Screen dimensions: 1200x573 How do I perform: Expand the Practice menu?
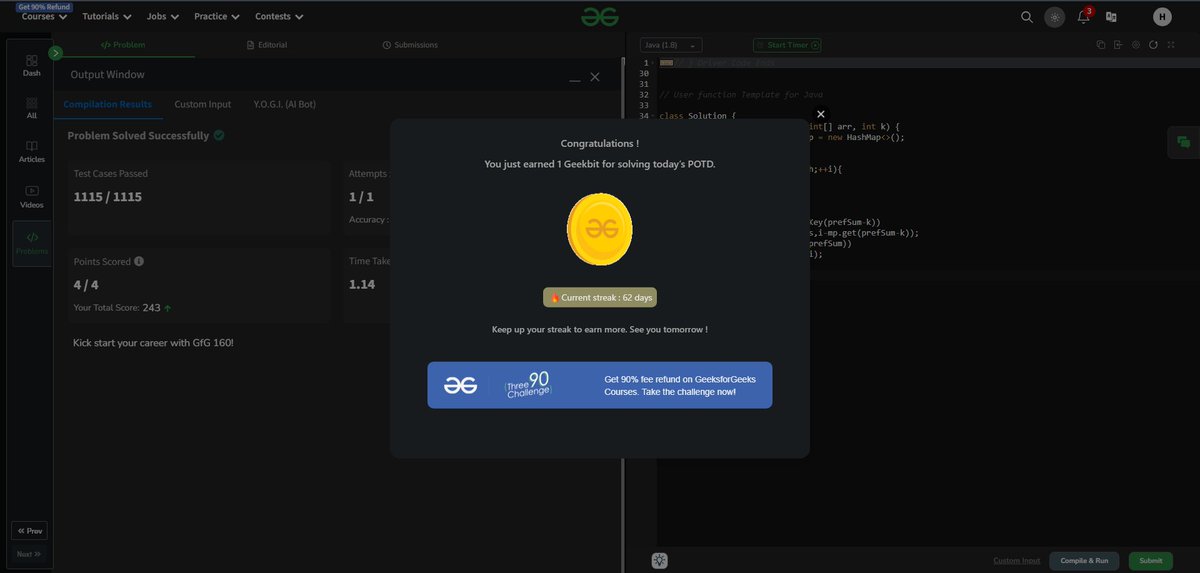point(217,16)
